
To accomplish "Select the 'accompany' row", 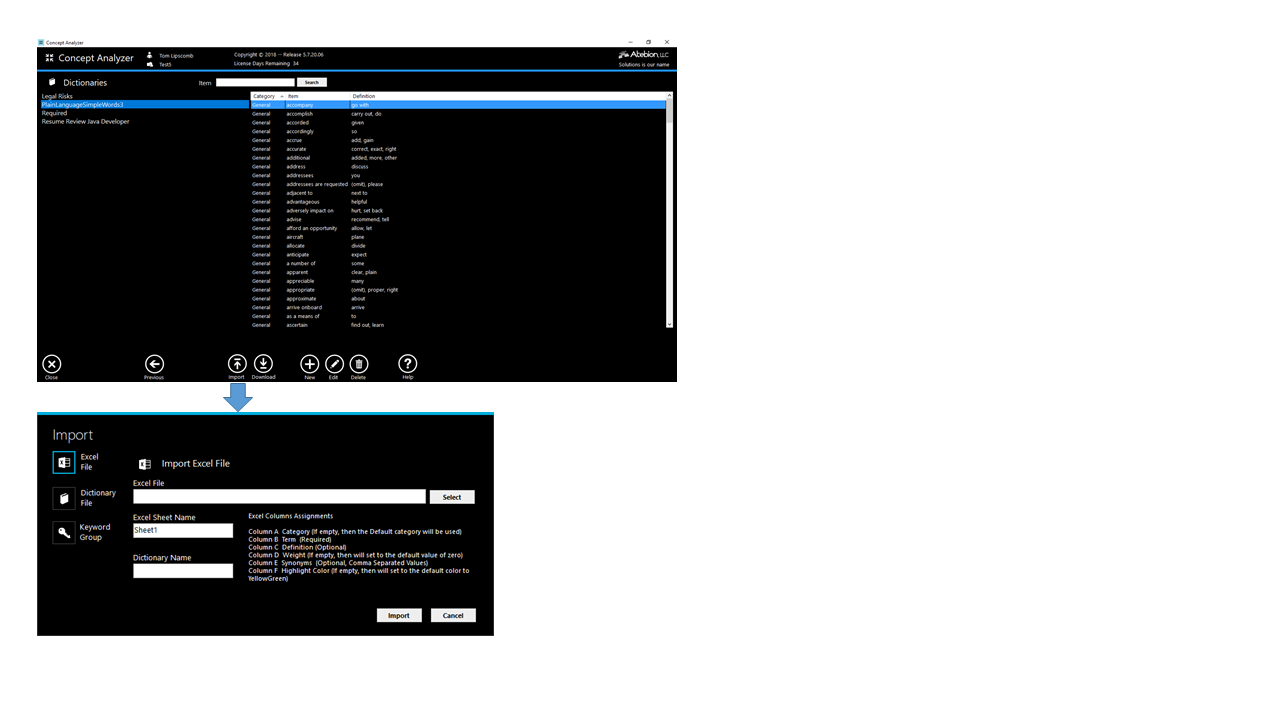I will click(x=458, y=105).
